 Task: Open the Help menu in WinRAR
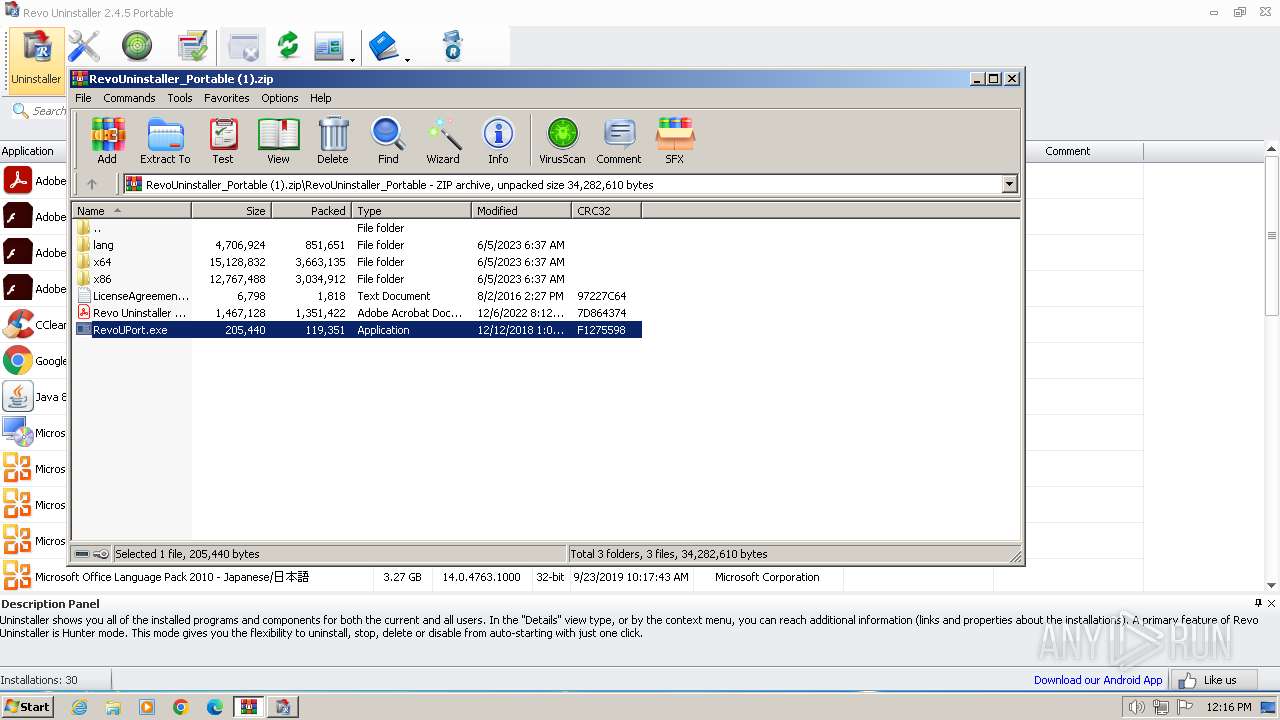coord(320,98)
